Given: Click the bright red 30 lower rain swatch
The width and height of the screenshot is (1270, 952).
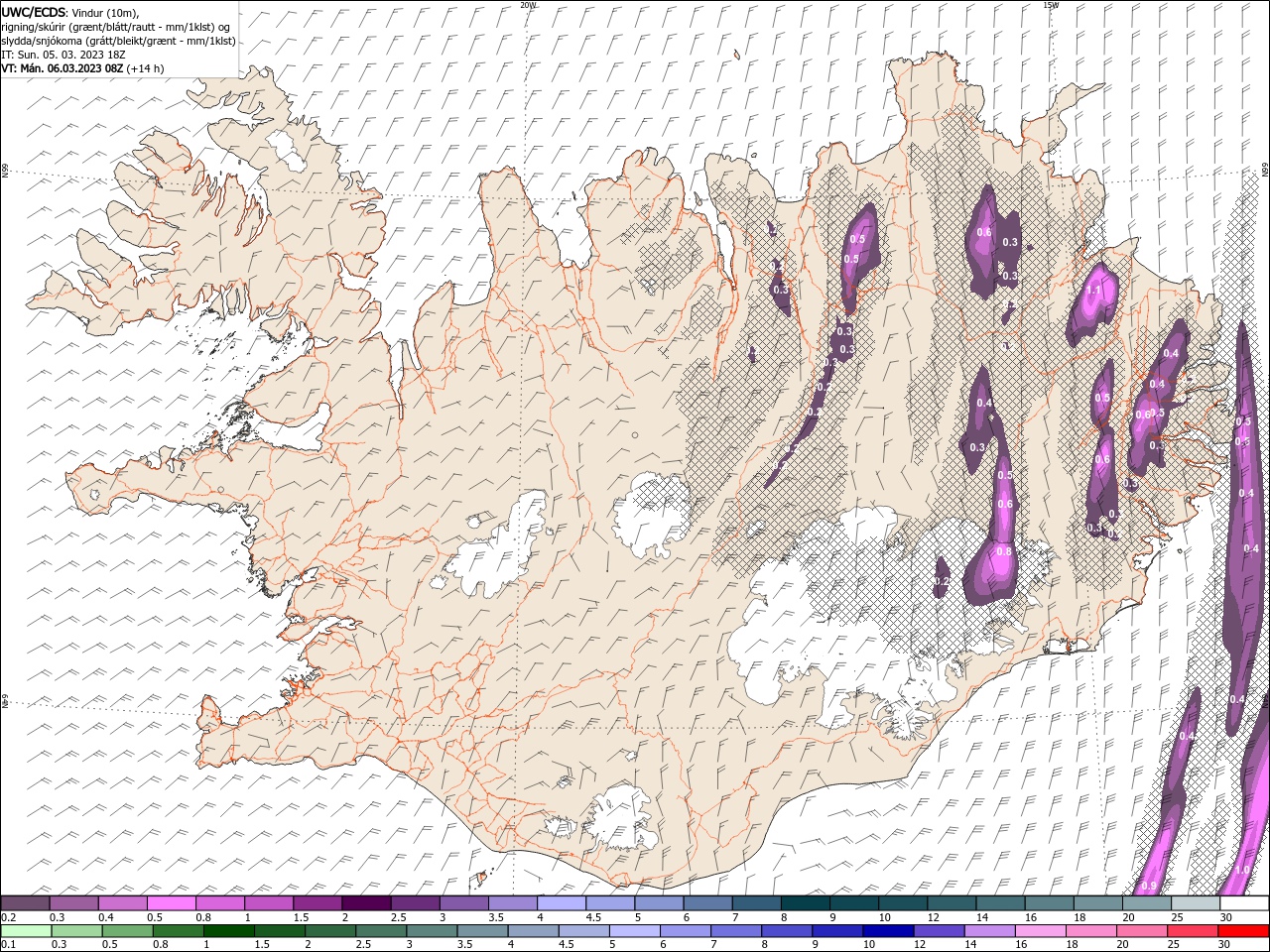Looking at the screenshot, I should [x=1243, y=931].
